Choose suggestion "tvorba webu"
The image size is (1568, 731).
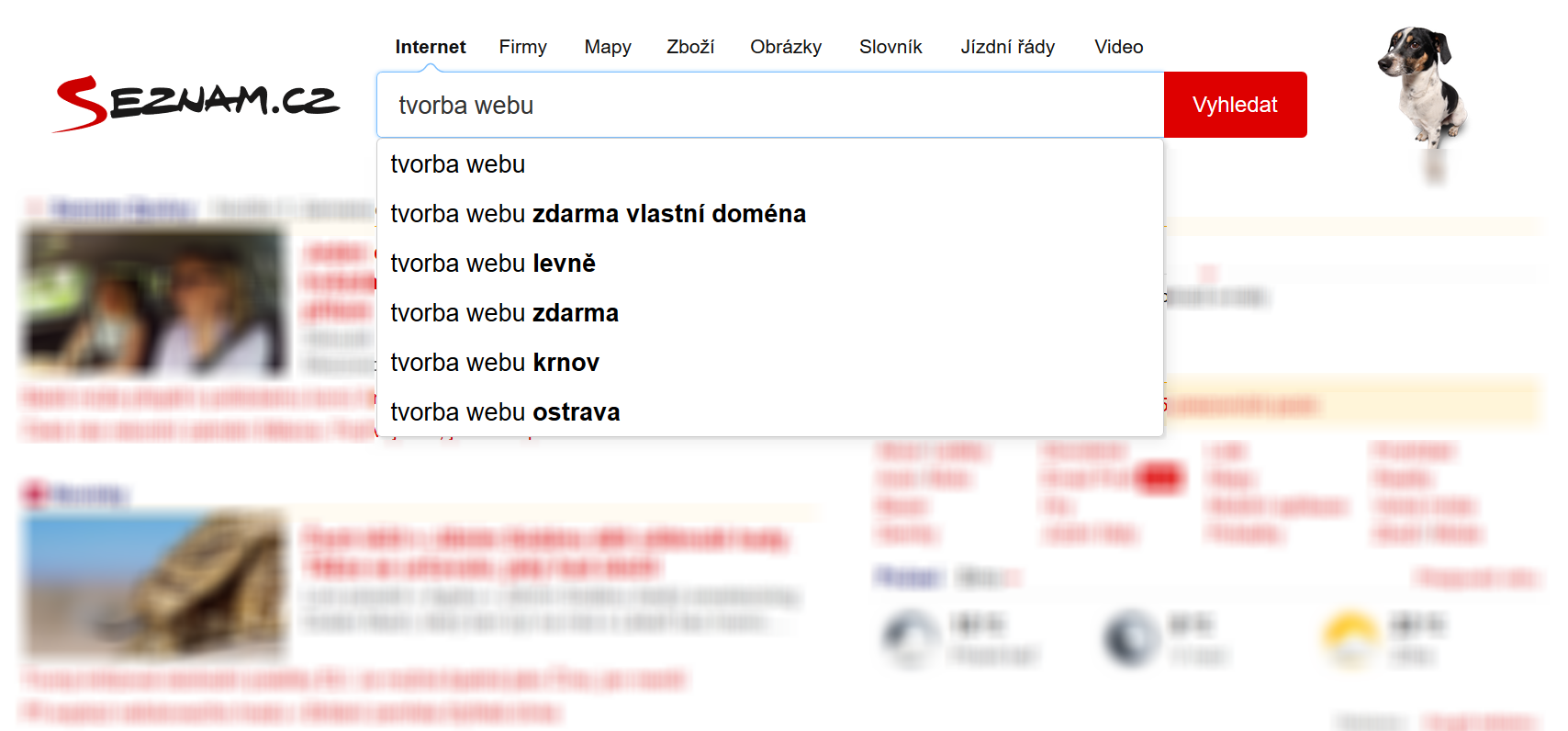pos(770,164)
